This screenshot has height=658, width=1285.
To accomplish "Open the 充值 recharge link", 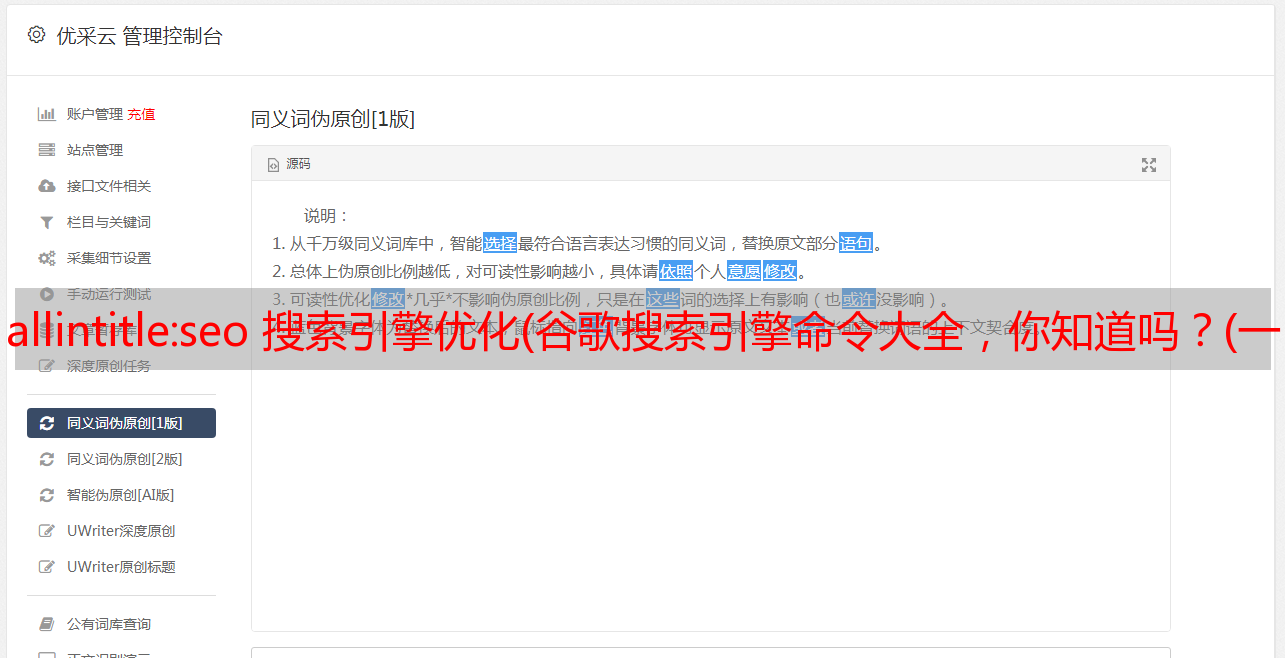I will 141,114.
